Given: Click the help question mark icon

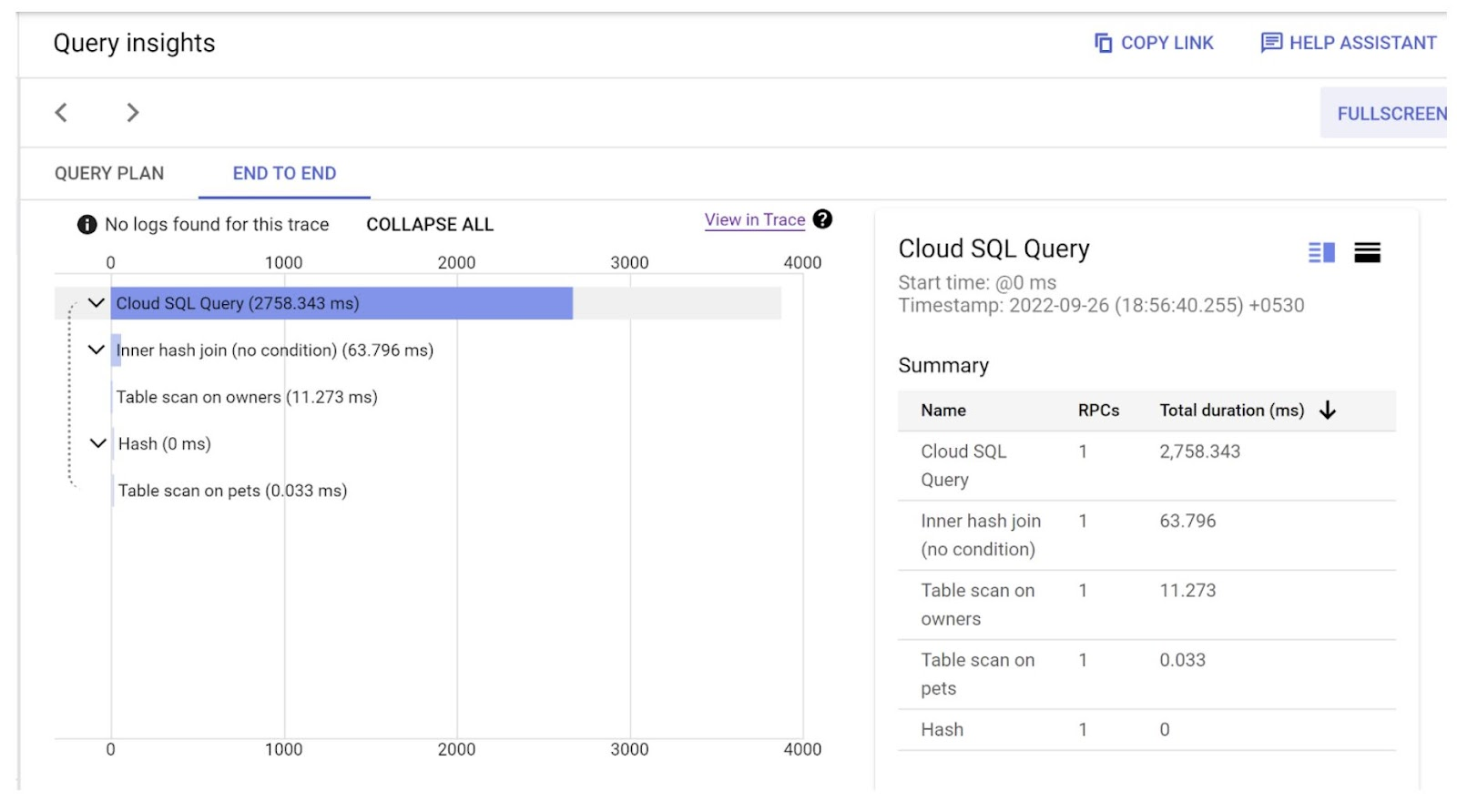Looking at the screenshot, I should 822,219.
